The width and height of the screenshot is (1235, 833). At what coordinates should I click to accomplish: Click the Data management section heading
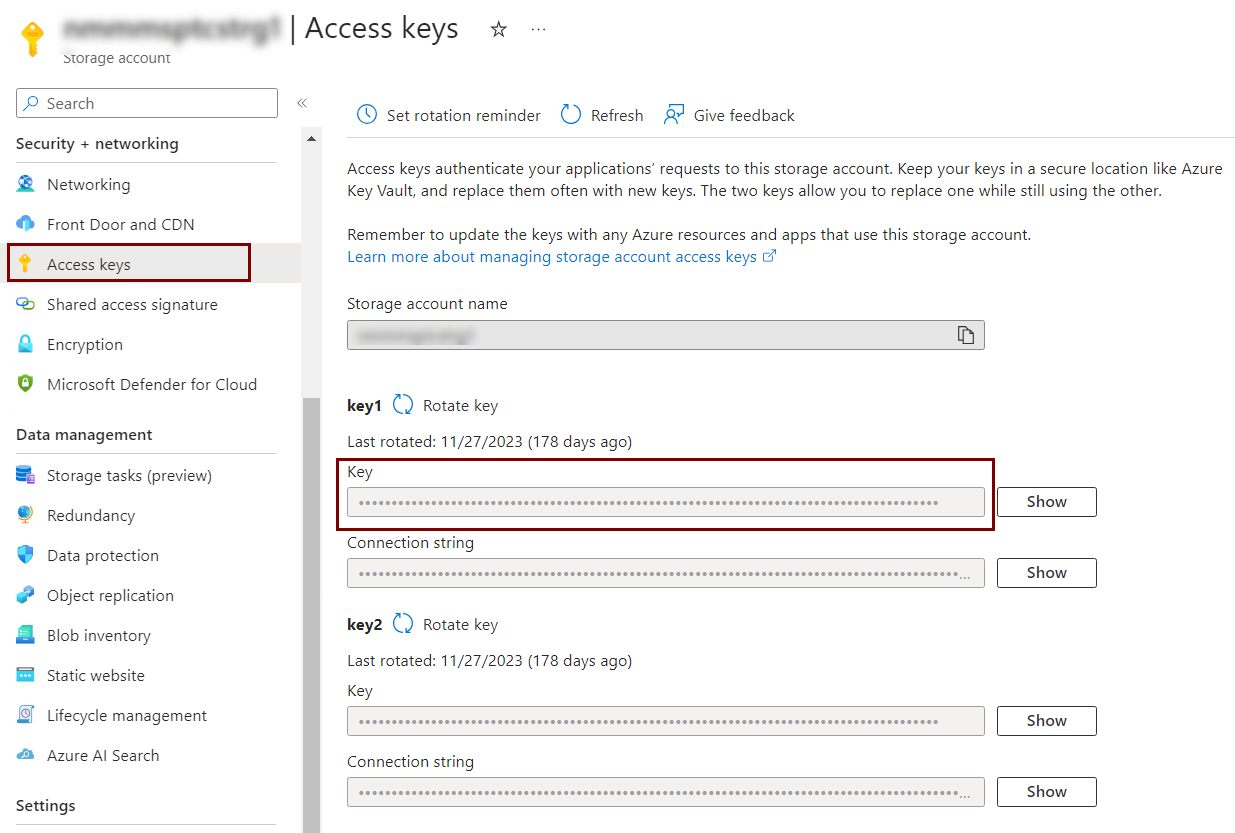click(84, 435)
